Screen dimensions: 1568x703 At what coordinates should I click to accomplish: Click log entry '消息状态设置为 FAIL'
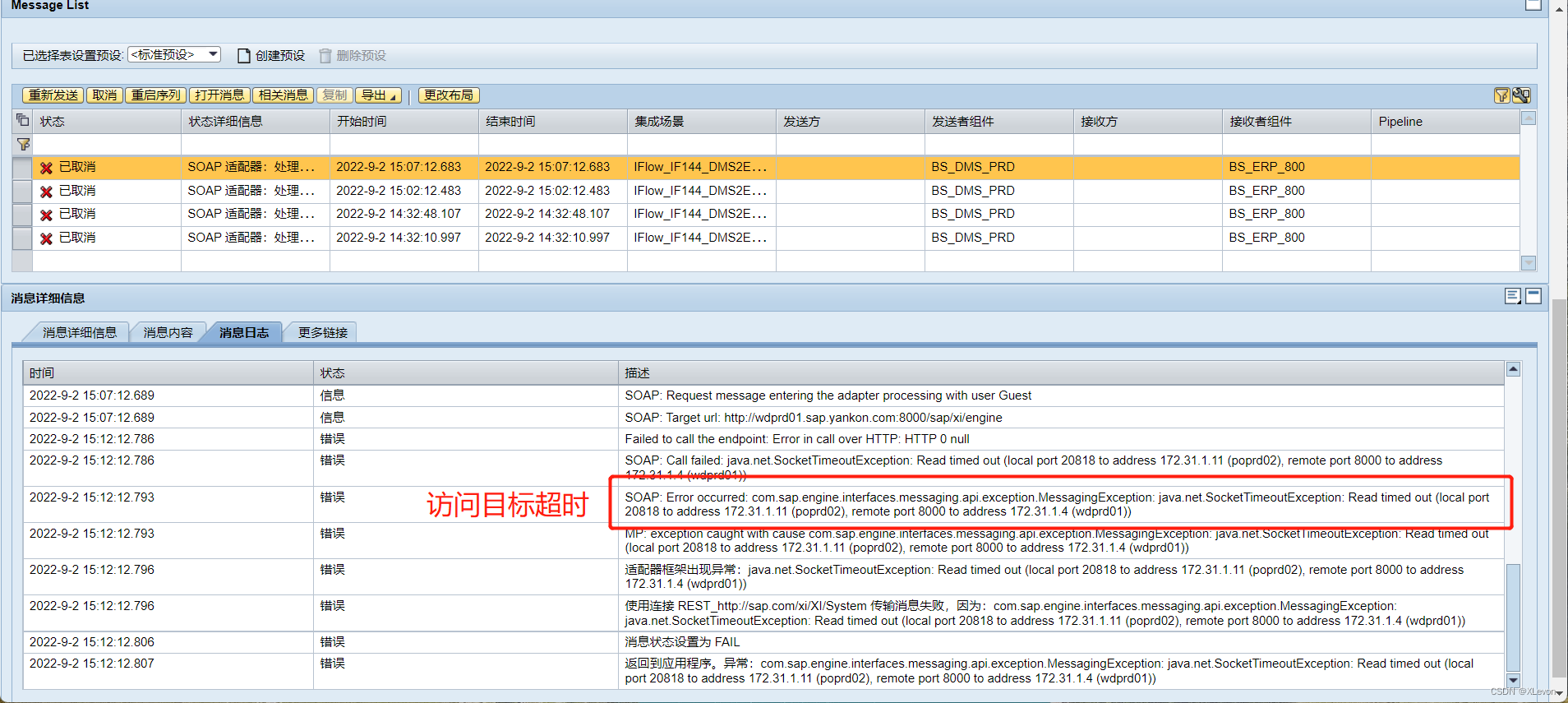(682, 642)
